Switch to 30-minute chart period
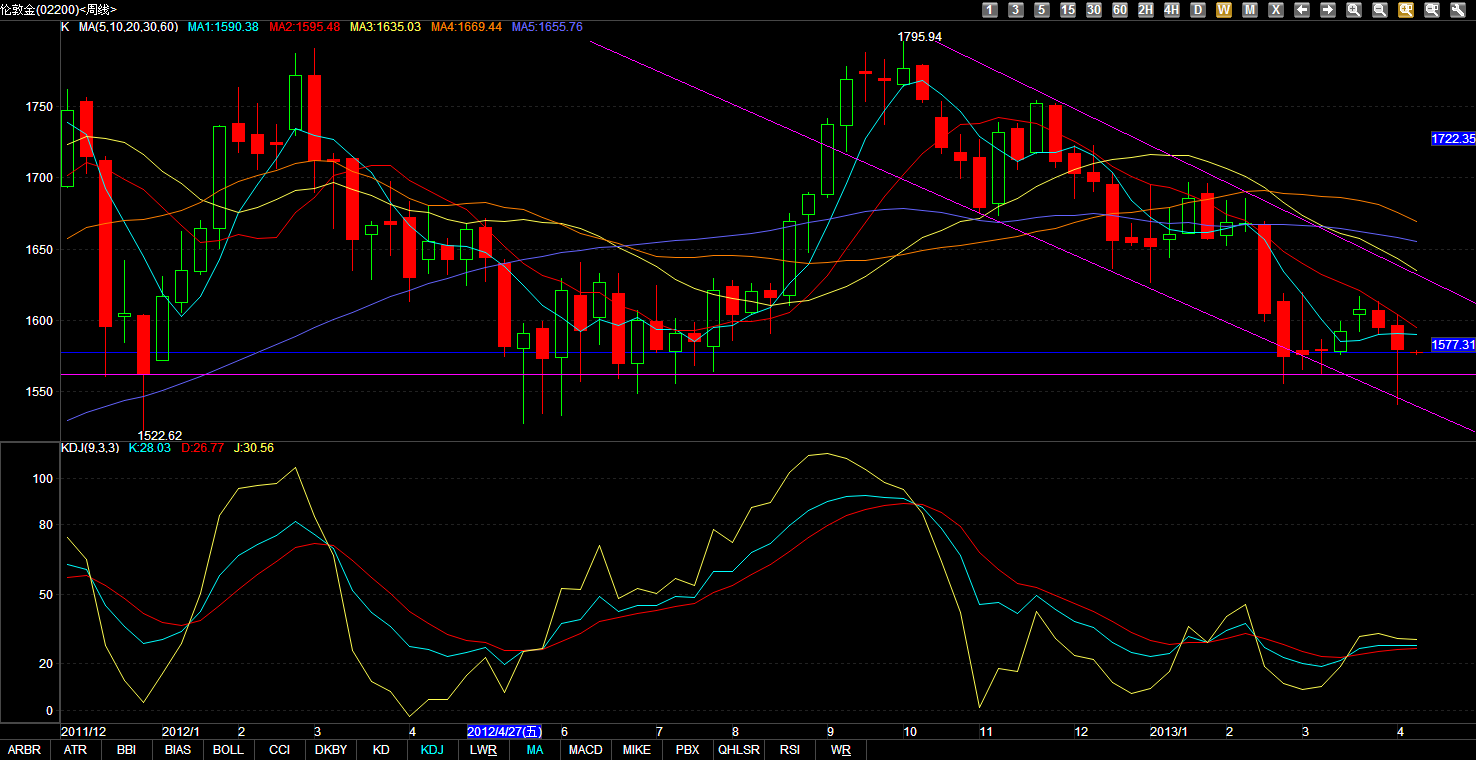Screen dimensions: 1476x760 pyautogui.click(x=1094, y=10)
